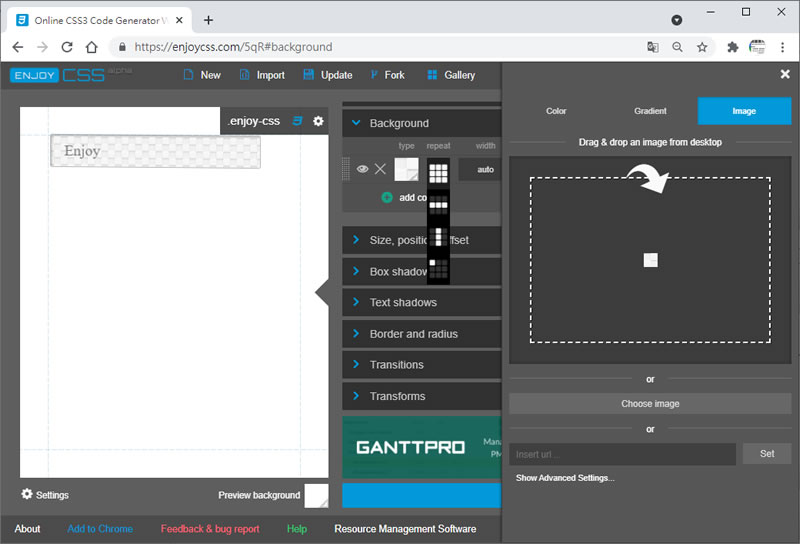
Task: Click the background type swatch
Action: [406, 169]
